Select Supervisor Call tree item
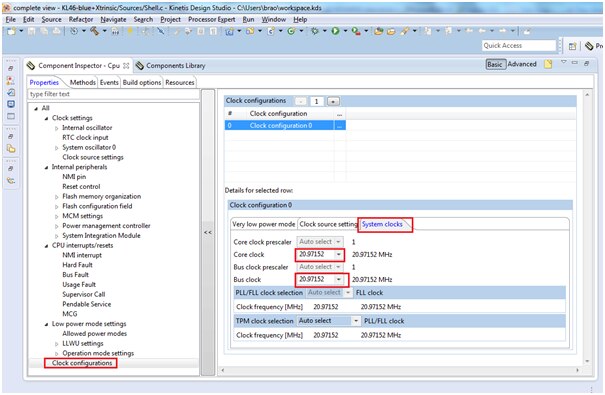 (84, 294)
